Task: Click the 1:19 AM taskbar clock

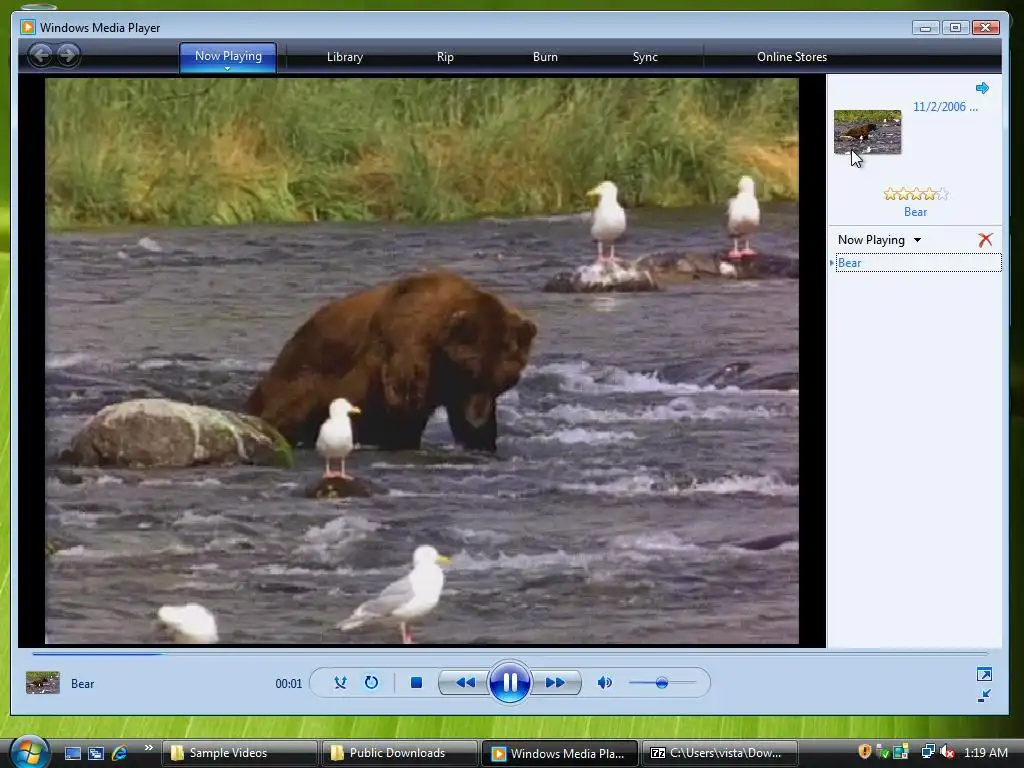Action: pyautogui.click(x=985, y=752)
